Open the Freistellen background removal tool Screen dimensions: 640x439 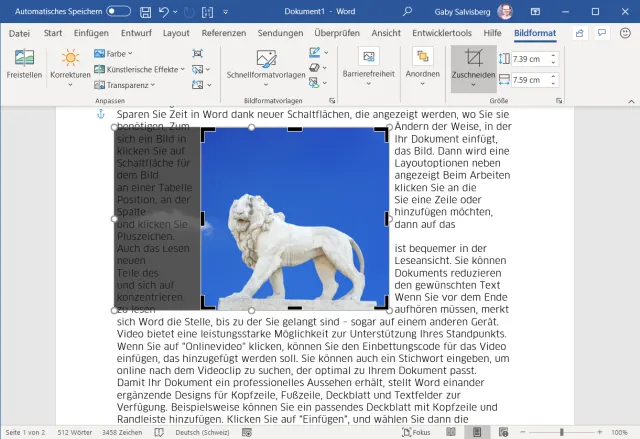24,65
